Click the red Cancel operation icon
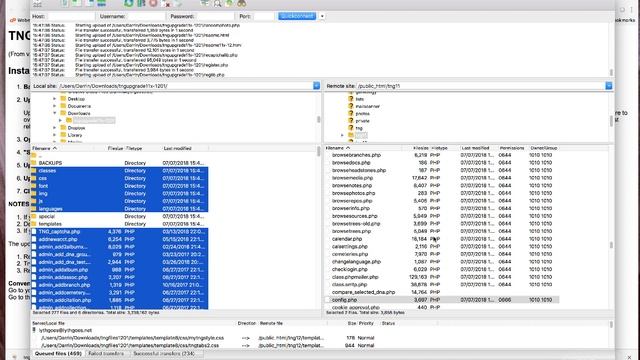 pyautogui.click(x=153, y=3)
